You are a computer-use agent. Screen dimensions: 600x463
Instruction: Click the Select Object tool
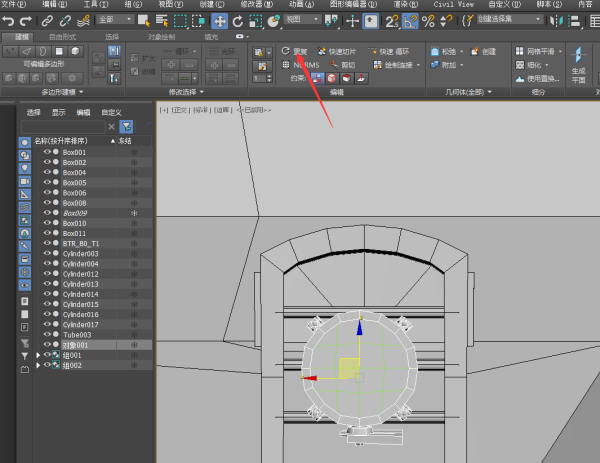tap(143, 21)
